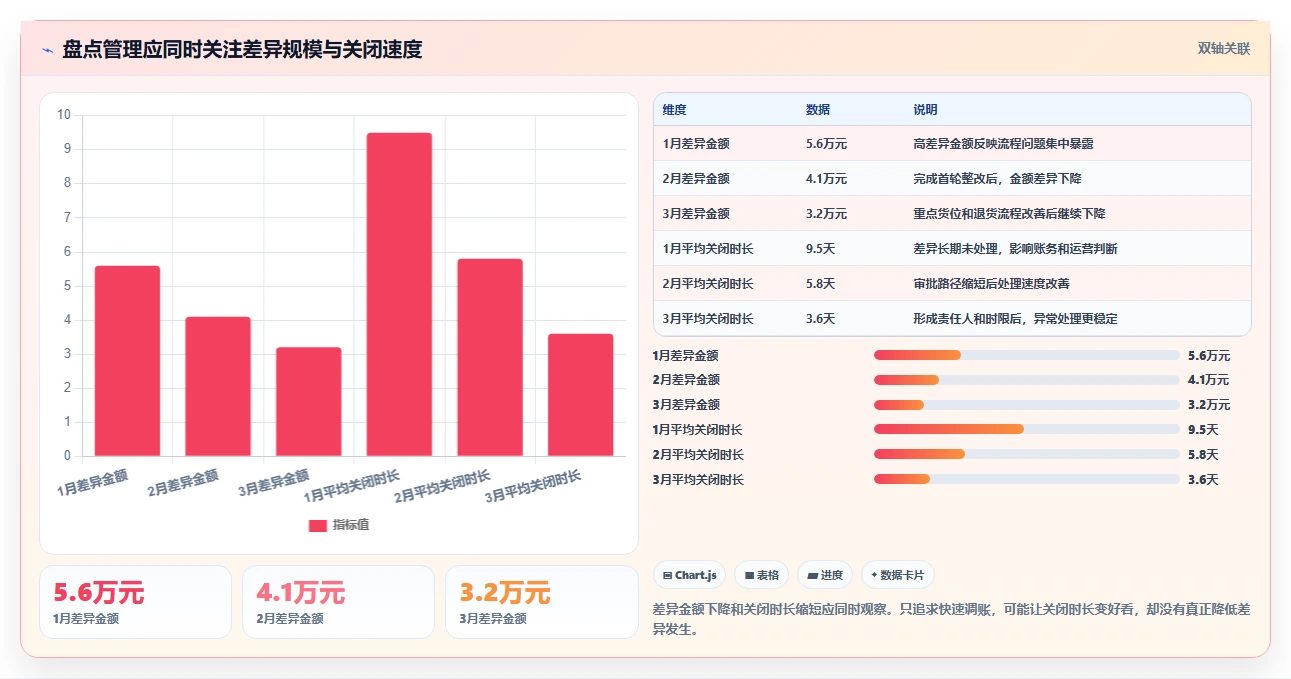Click the y-axis label 10
This screenshot has height=679, width=1291.
tap(64, 115)
